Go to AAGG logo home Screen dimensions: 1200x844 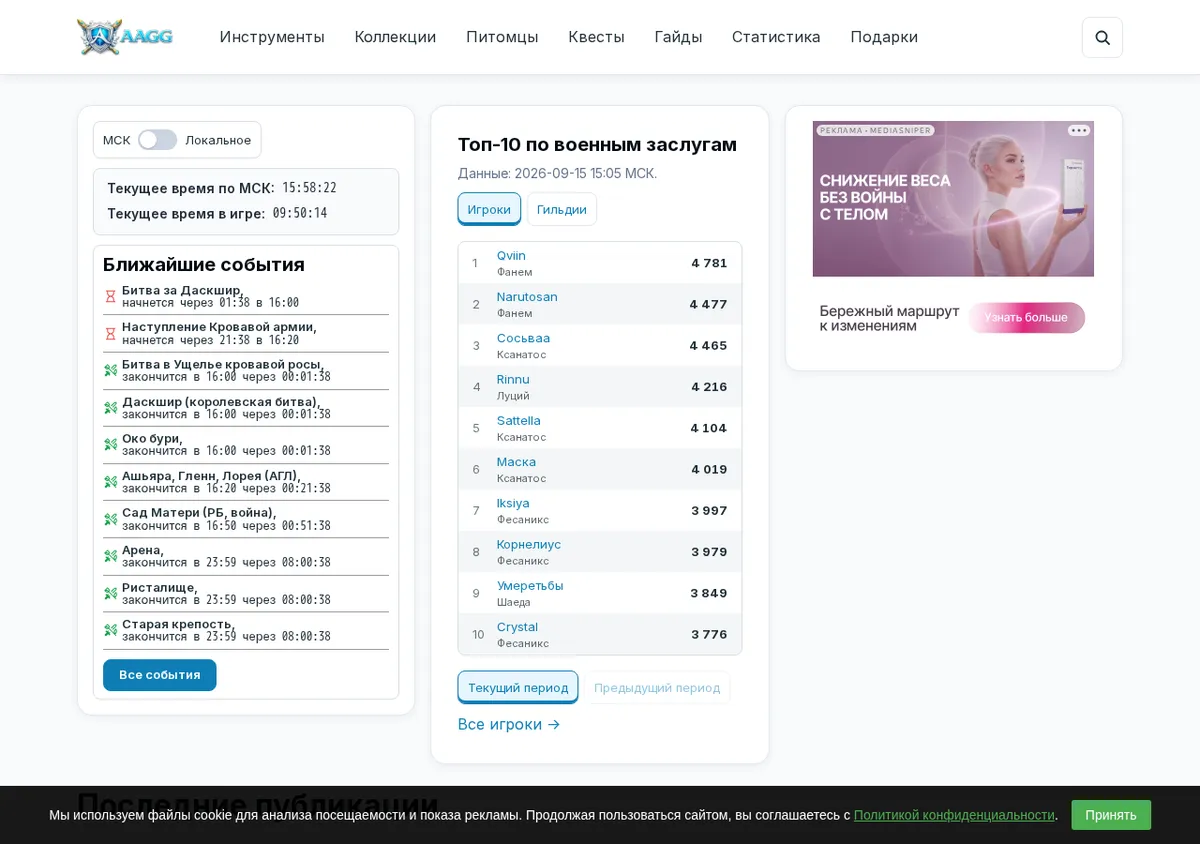125,37
